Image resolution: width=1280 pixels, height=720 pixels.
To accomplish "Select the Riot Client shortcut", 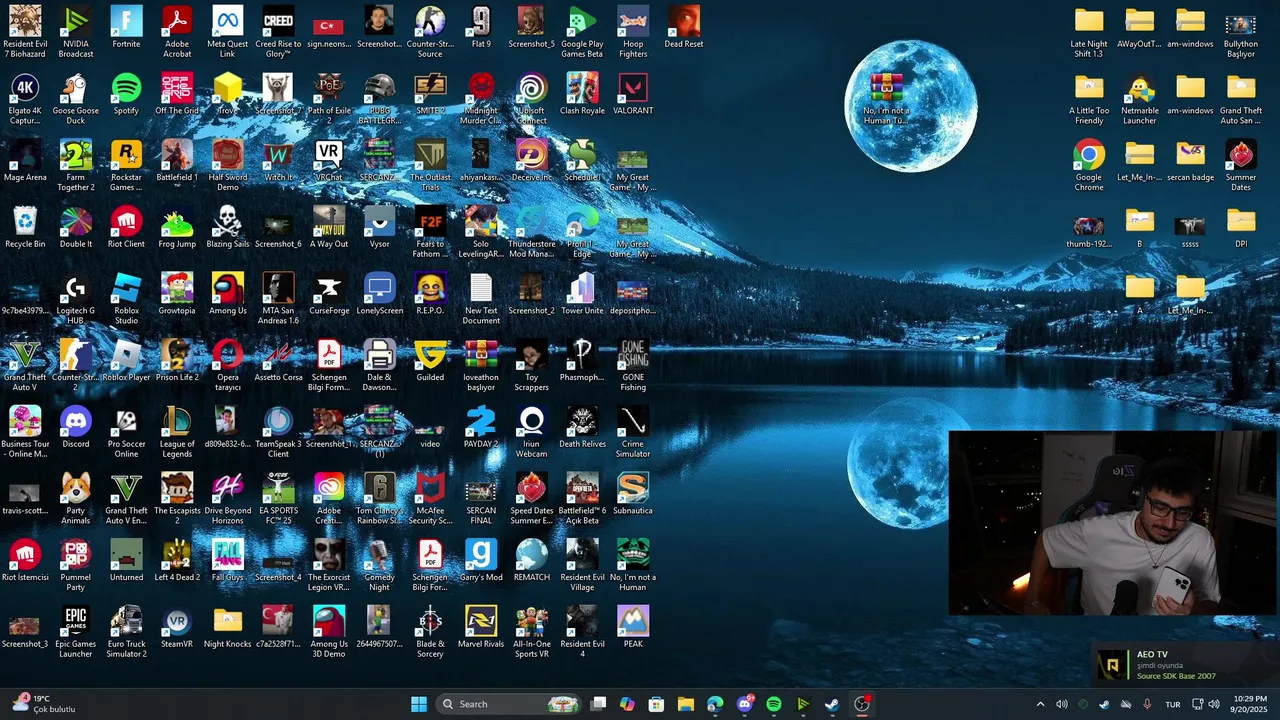I will pos(126,228).
